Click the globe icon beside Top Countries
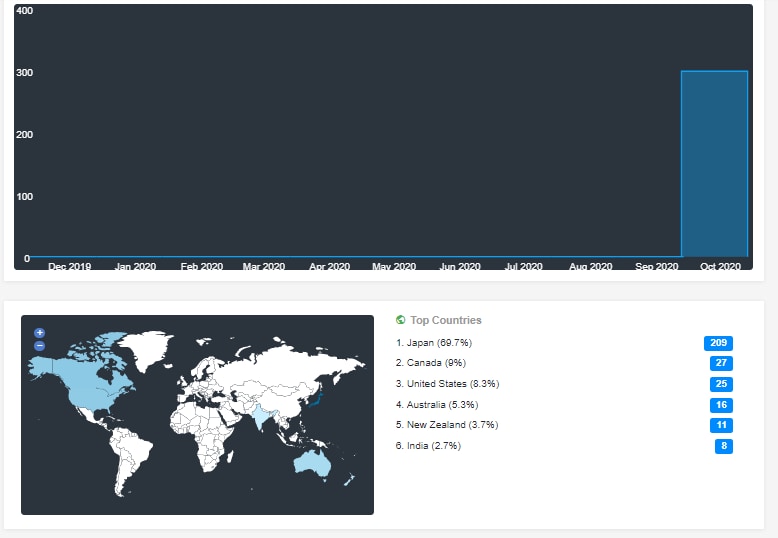The image size is (778, 538). tap(400, 320)
